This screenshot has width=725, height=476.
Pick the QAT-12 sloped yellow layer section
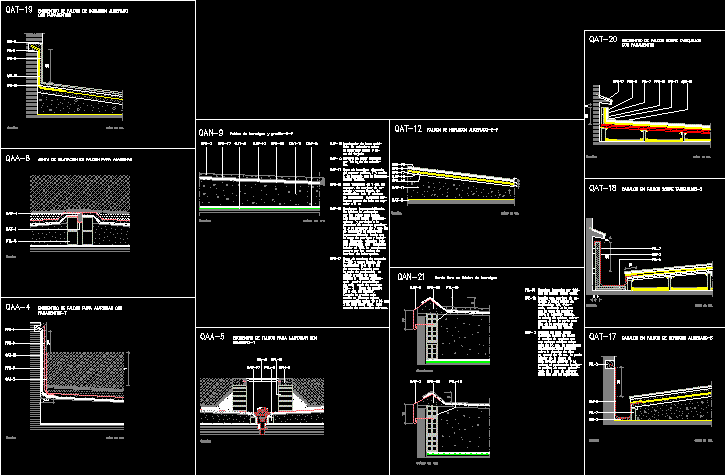pyautogui.click(x=456, y=183)
